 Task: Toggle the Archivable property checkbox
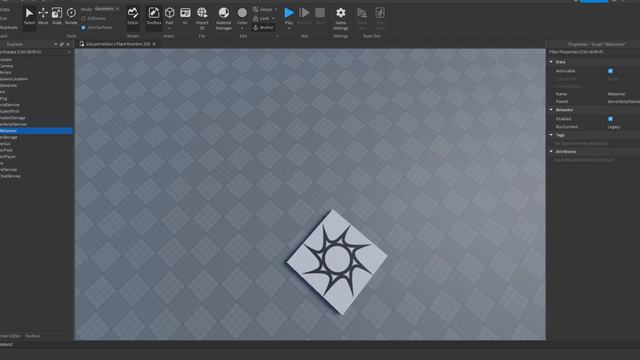pos(610,71)
